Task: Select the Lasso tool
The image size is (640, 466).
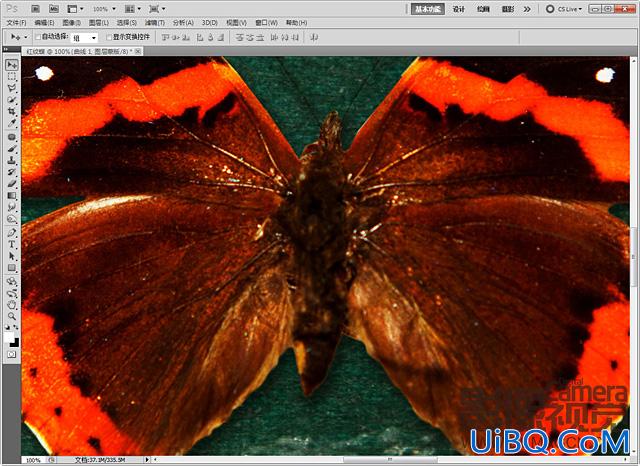Action: 12,88
